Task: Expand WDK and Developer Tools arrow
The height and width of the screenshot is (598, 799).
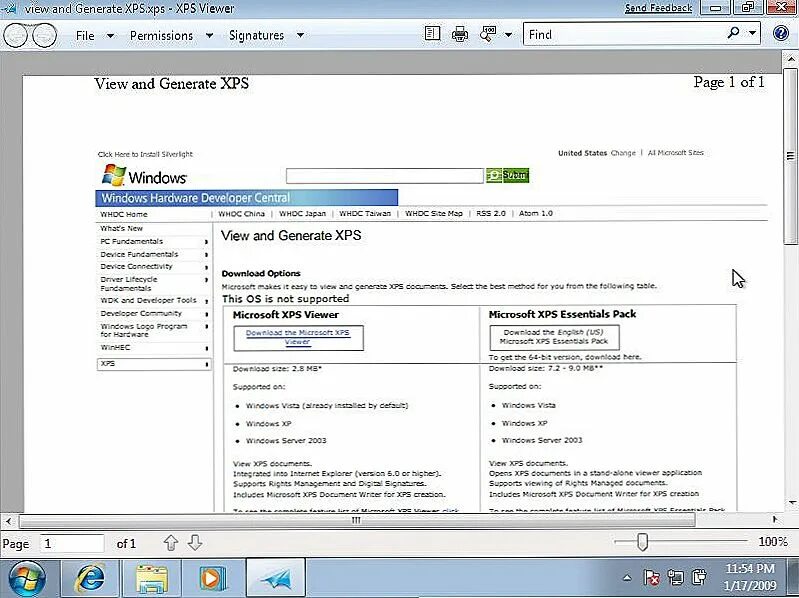Action: tap(206, 301)
